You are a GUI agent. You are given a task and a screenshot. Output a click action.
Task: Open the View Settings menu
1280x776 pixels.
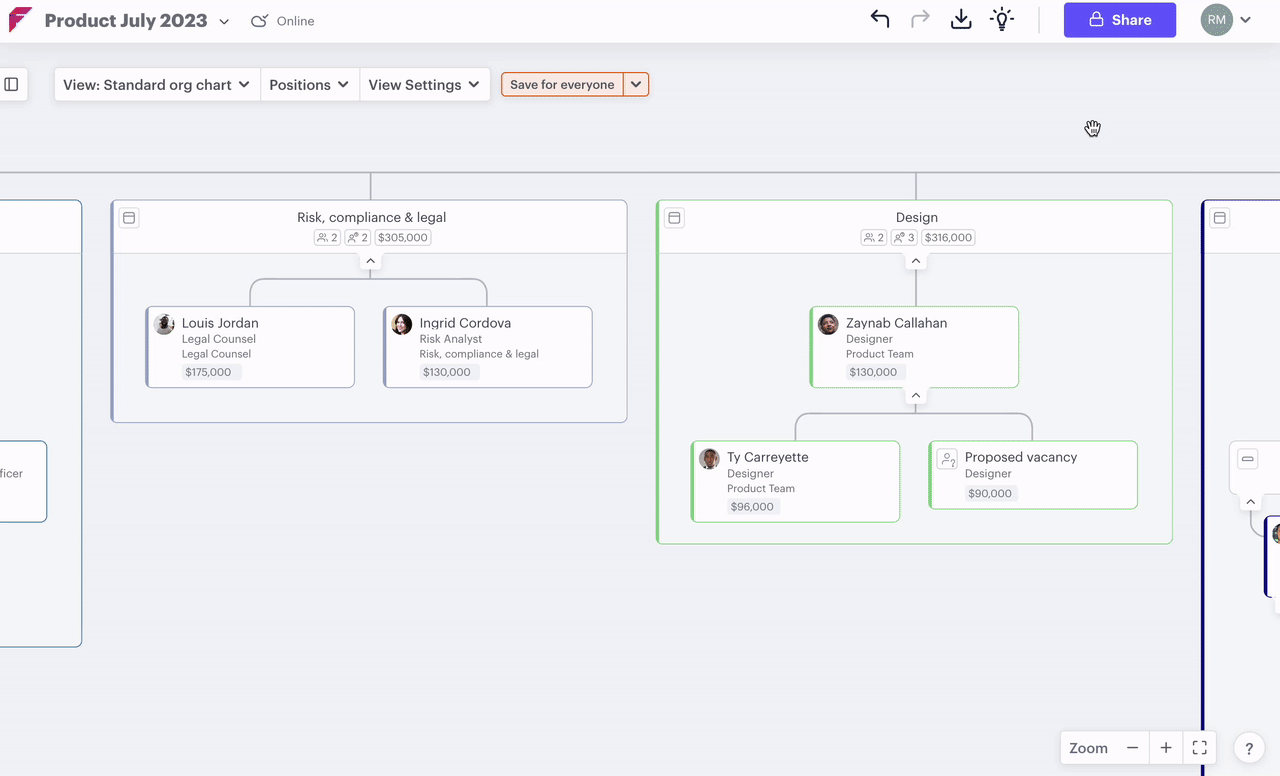[x=424, y=85]
